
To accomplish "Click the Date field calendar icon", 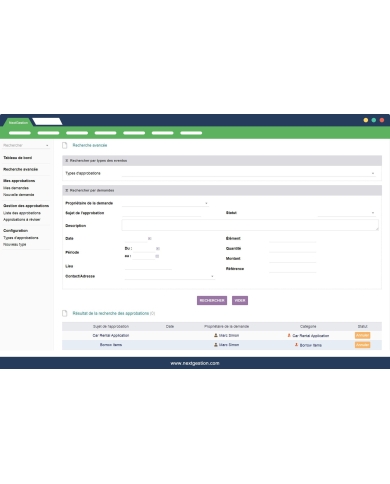I will (x=149, y=239).
